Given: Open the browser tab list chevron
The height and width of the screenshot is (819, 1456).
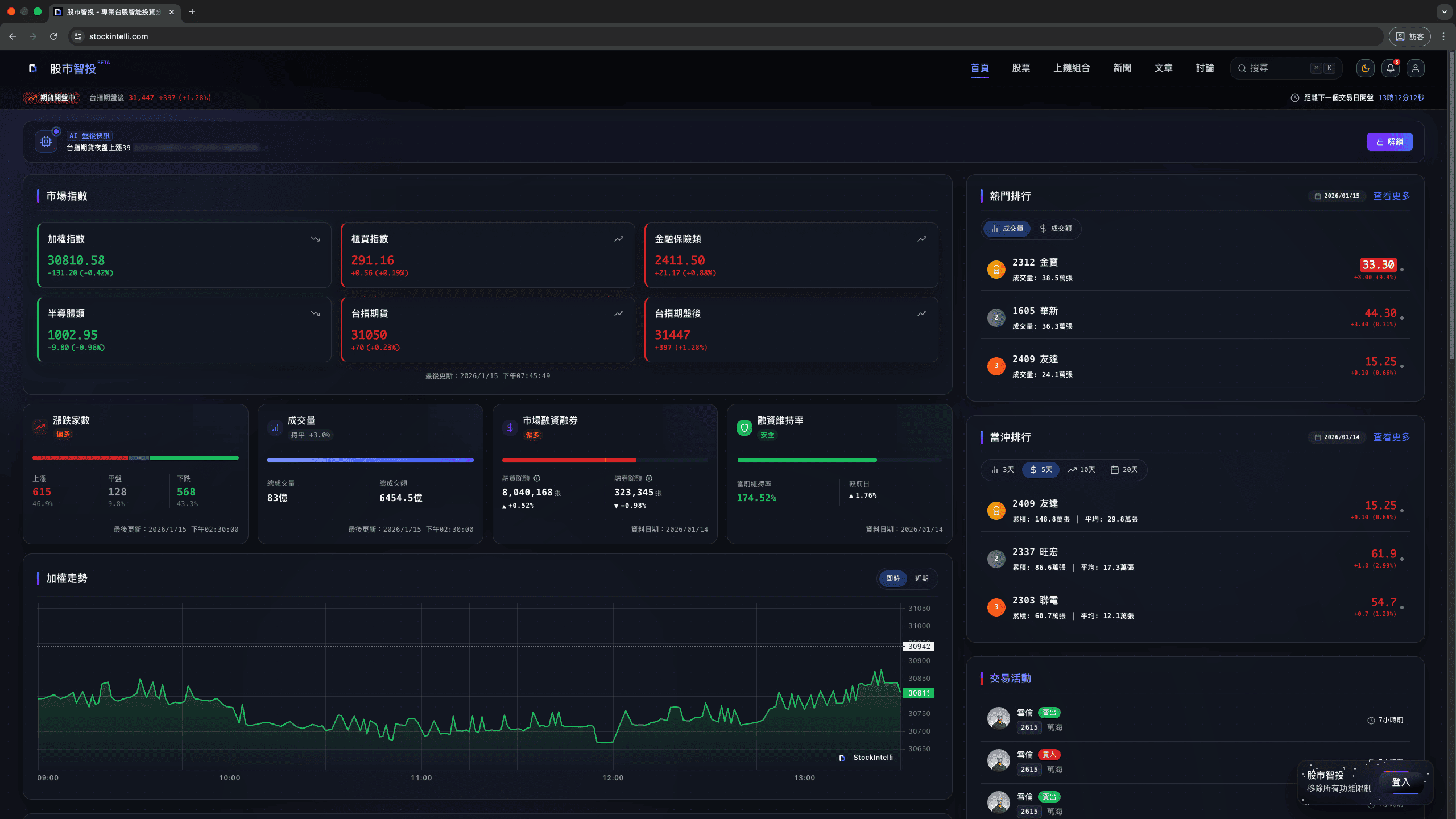Looking at the screenshot, I should coord(1444,11).
